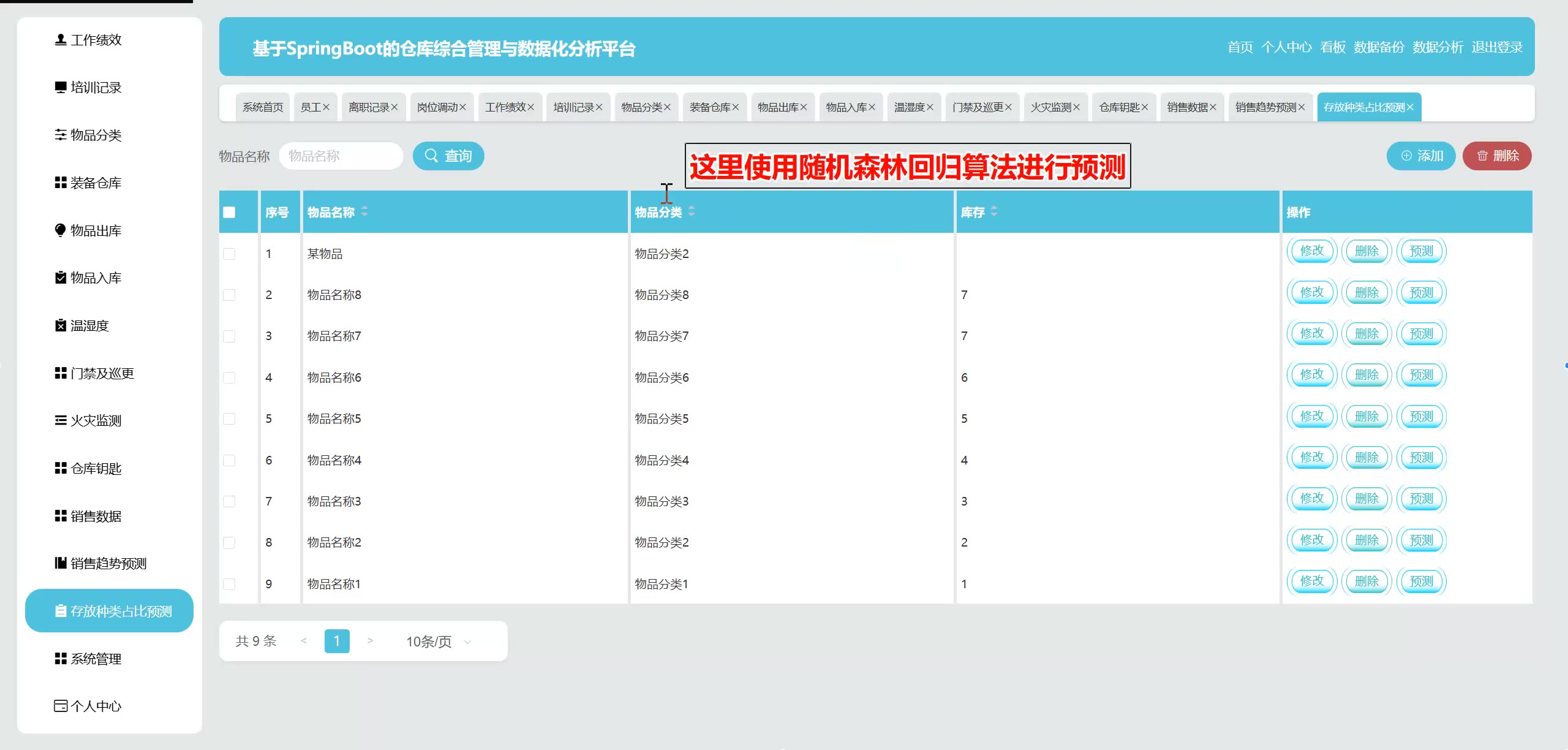Click the 添加 button

[1420, 156]
